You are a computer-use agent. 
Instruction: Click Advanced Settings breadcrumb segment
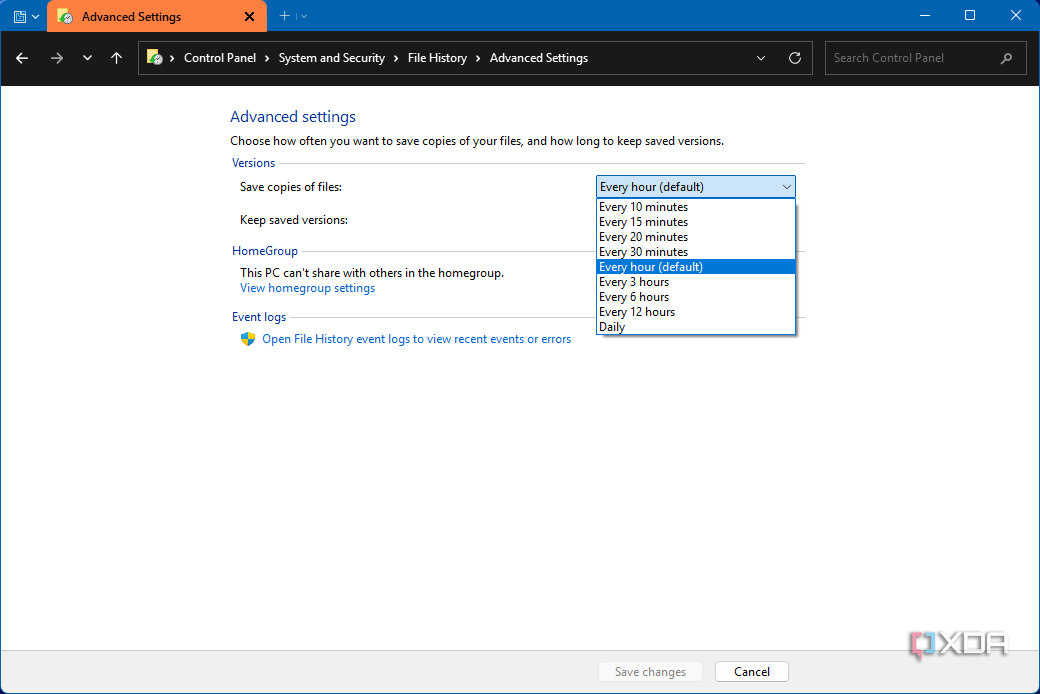[539, 58]
